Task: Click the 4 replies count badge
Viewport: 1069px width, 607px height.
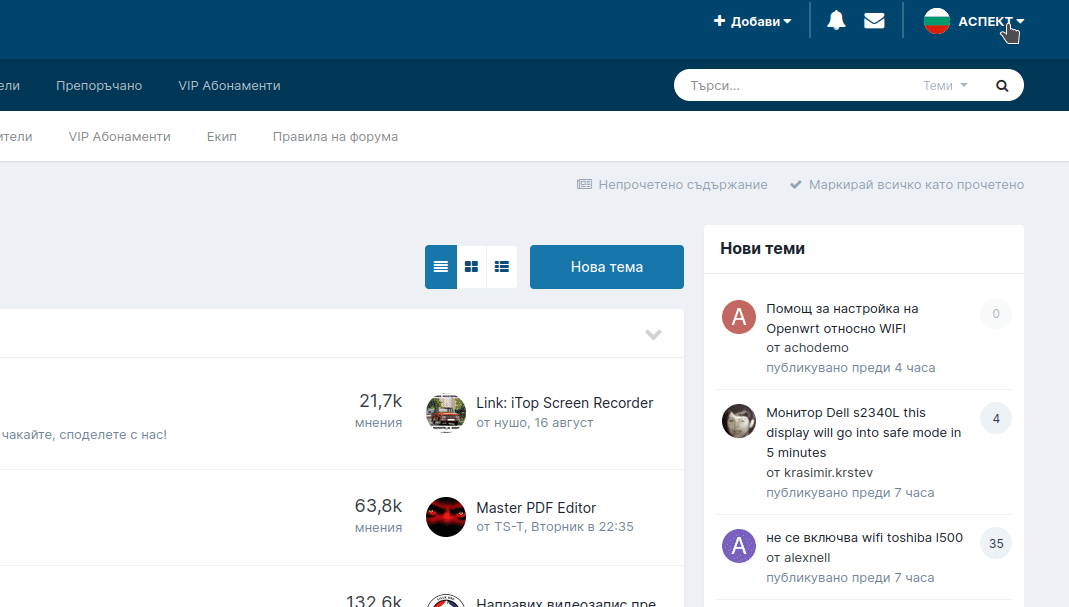Action: [996, 418]
